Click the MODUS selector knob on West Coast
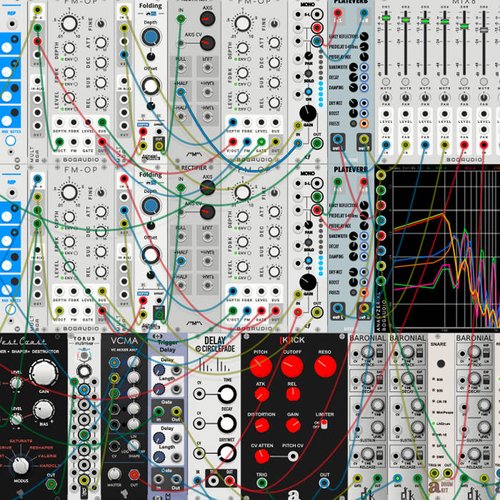 pos(21,466)
